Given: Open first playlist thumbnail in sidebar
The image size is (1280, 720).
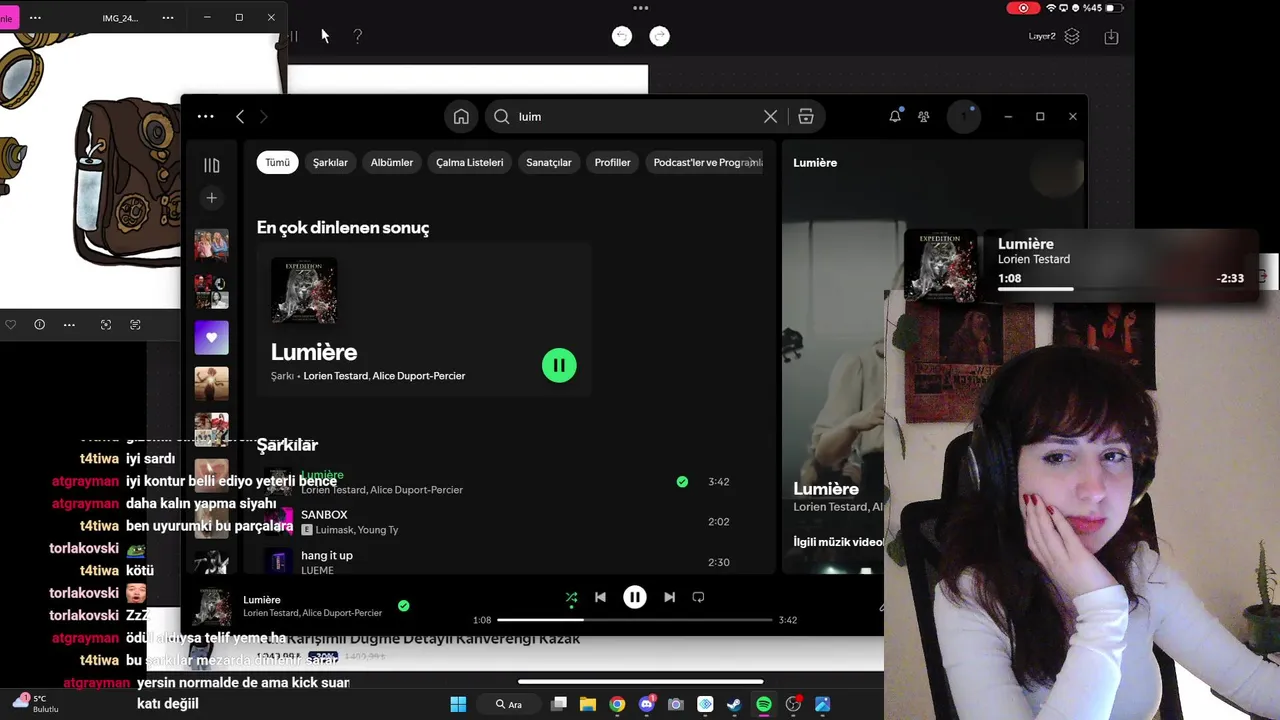Looking at the screenshot, I should (211, 245).
